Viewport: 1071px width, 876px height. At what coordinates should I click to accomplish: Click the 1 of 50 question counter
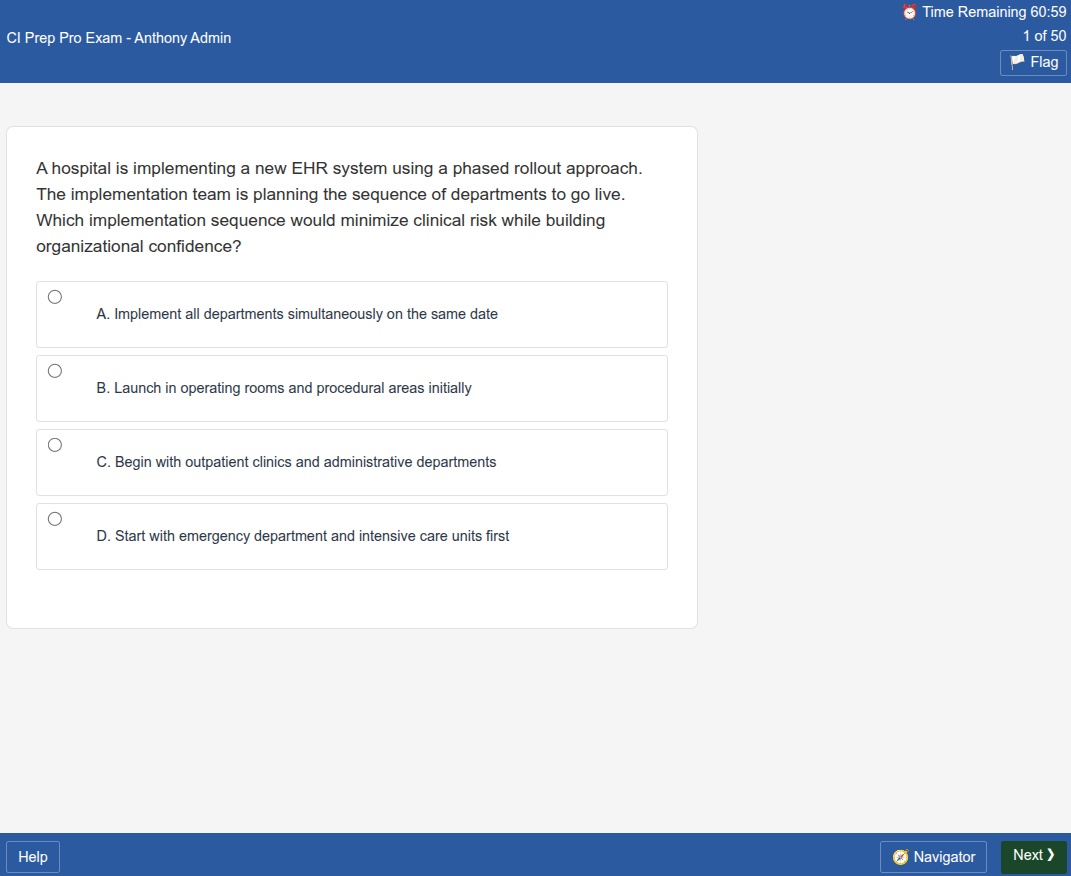pos(1044,36)
